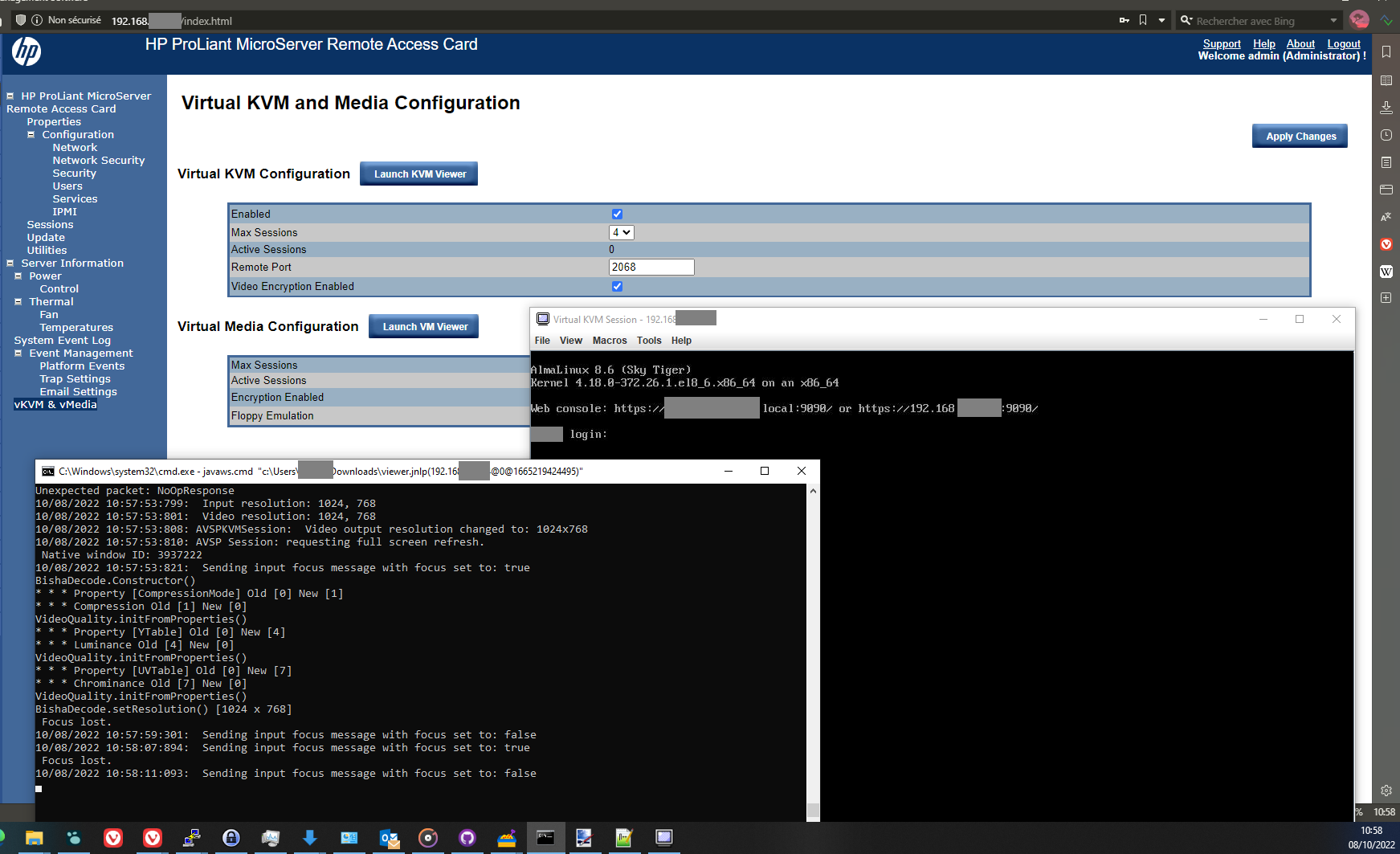Image resolution: width=1400 pixels, height=854 pixels.
Task: Change Max Sessions dropdown value
Action: (x=622, y=232)
